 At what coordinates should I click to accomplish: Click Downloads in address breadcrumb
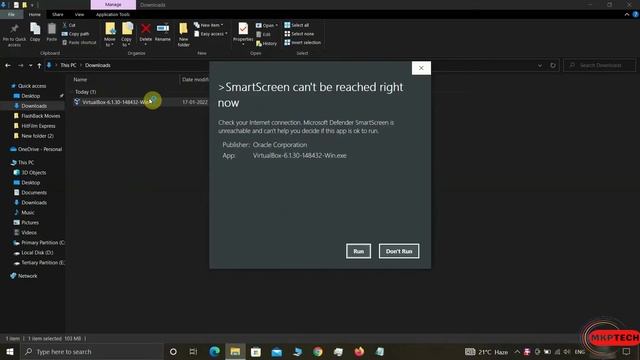98,65
